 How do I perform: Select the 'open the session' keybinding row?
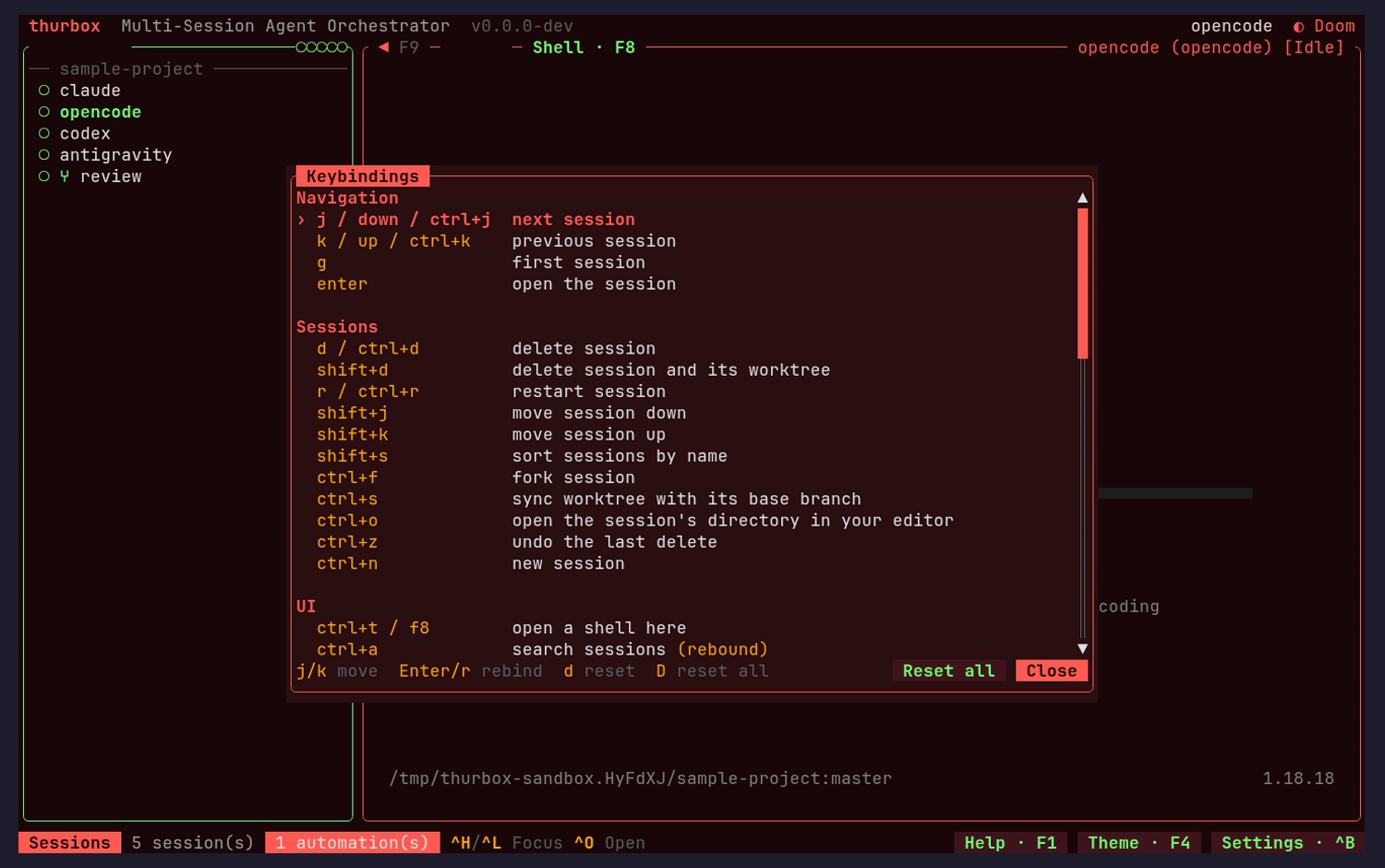point(685,284)
